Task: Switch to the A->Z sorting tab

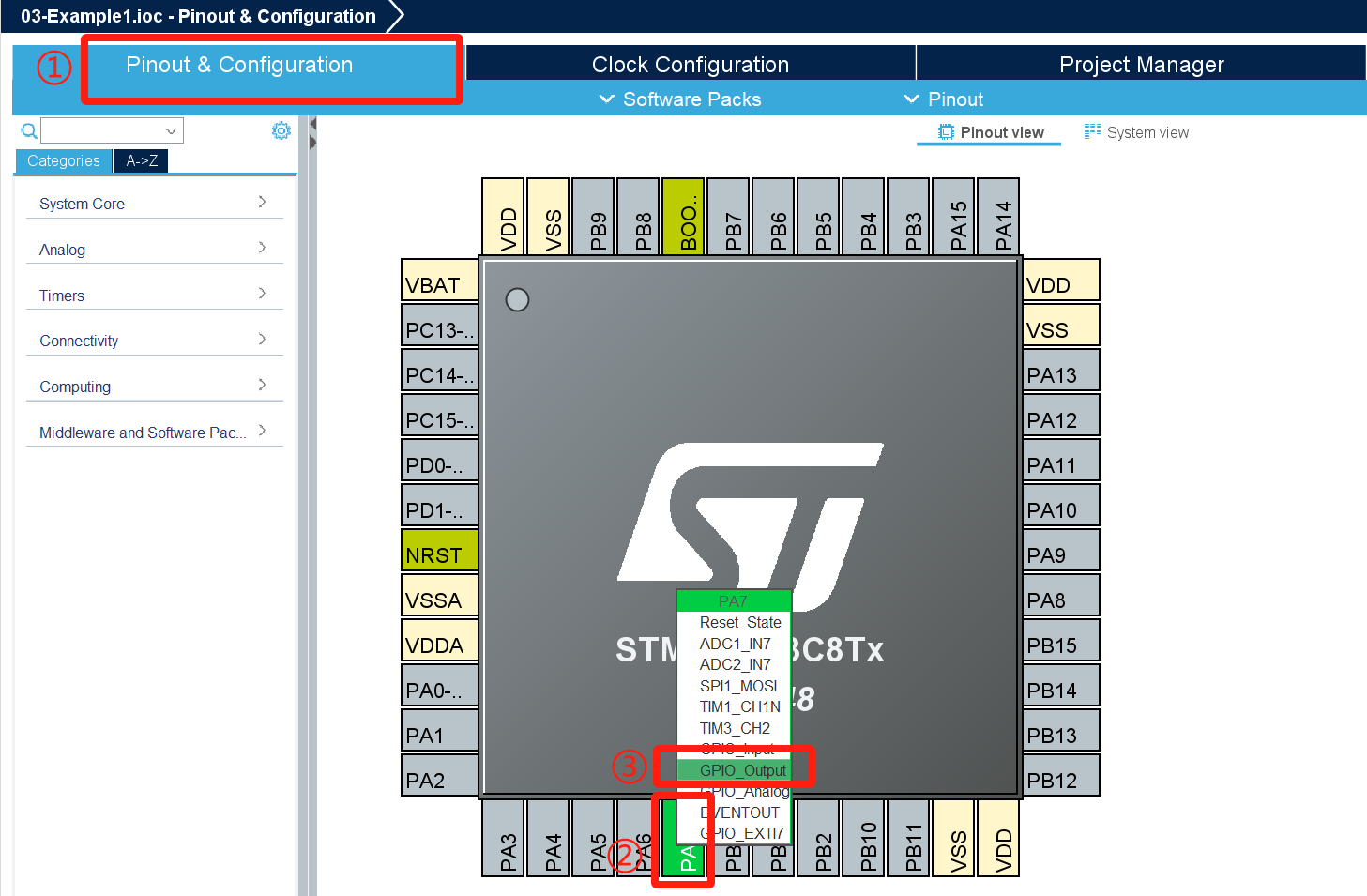Action: 142,161
